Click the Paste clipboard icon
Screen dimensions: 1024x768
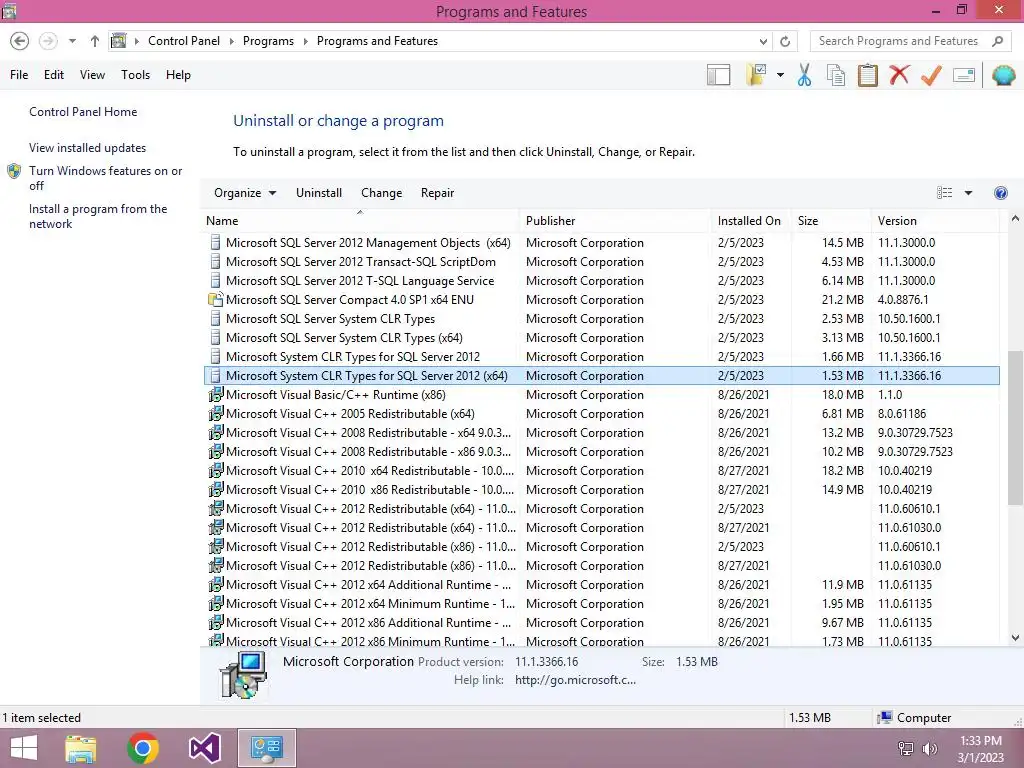[867, 75]
